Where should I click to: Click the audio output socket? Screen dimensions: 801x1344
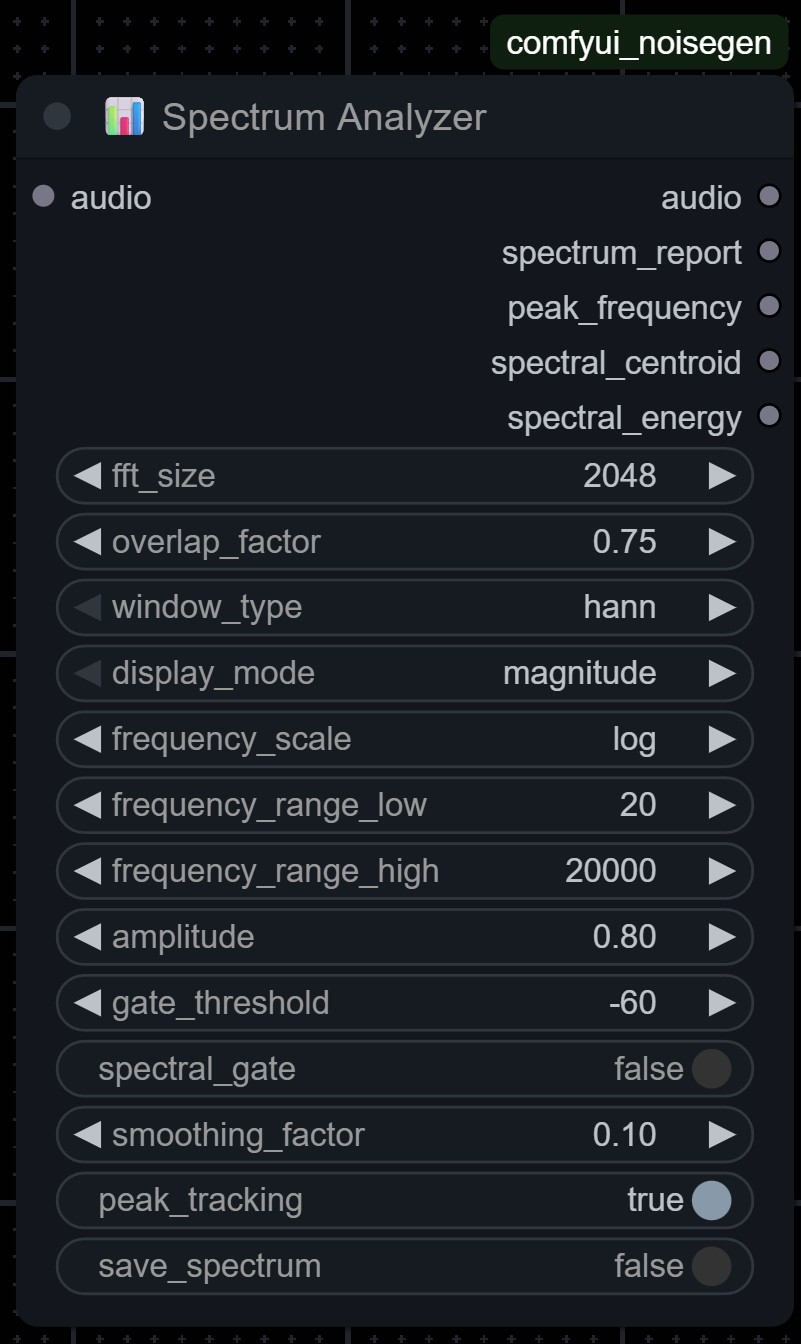click(768, 196)
